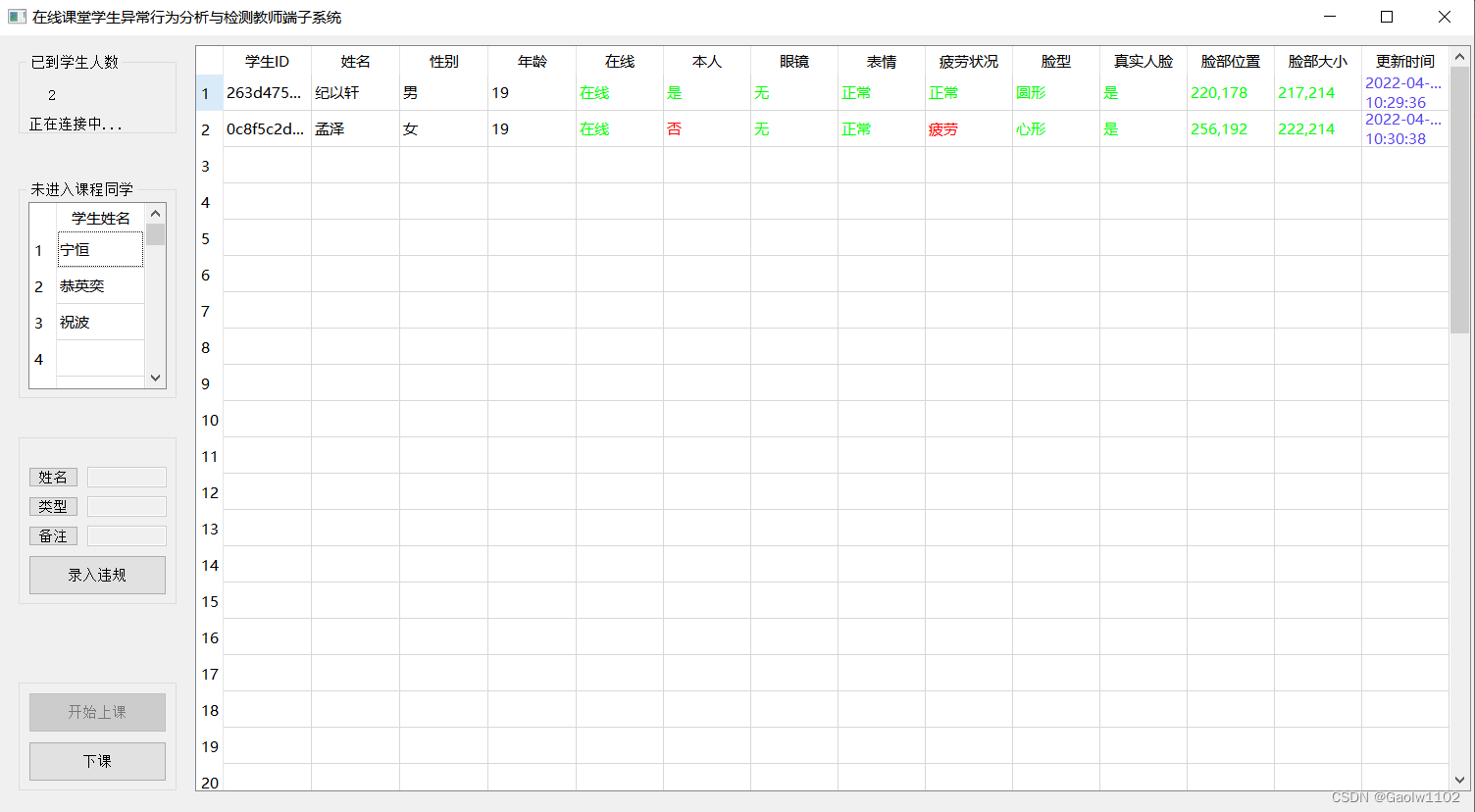Select row header 2 in main table

tap(209, 129)
